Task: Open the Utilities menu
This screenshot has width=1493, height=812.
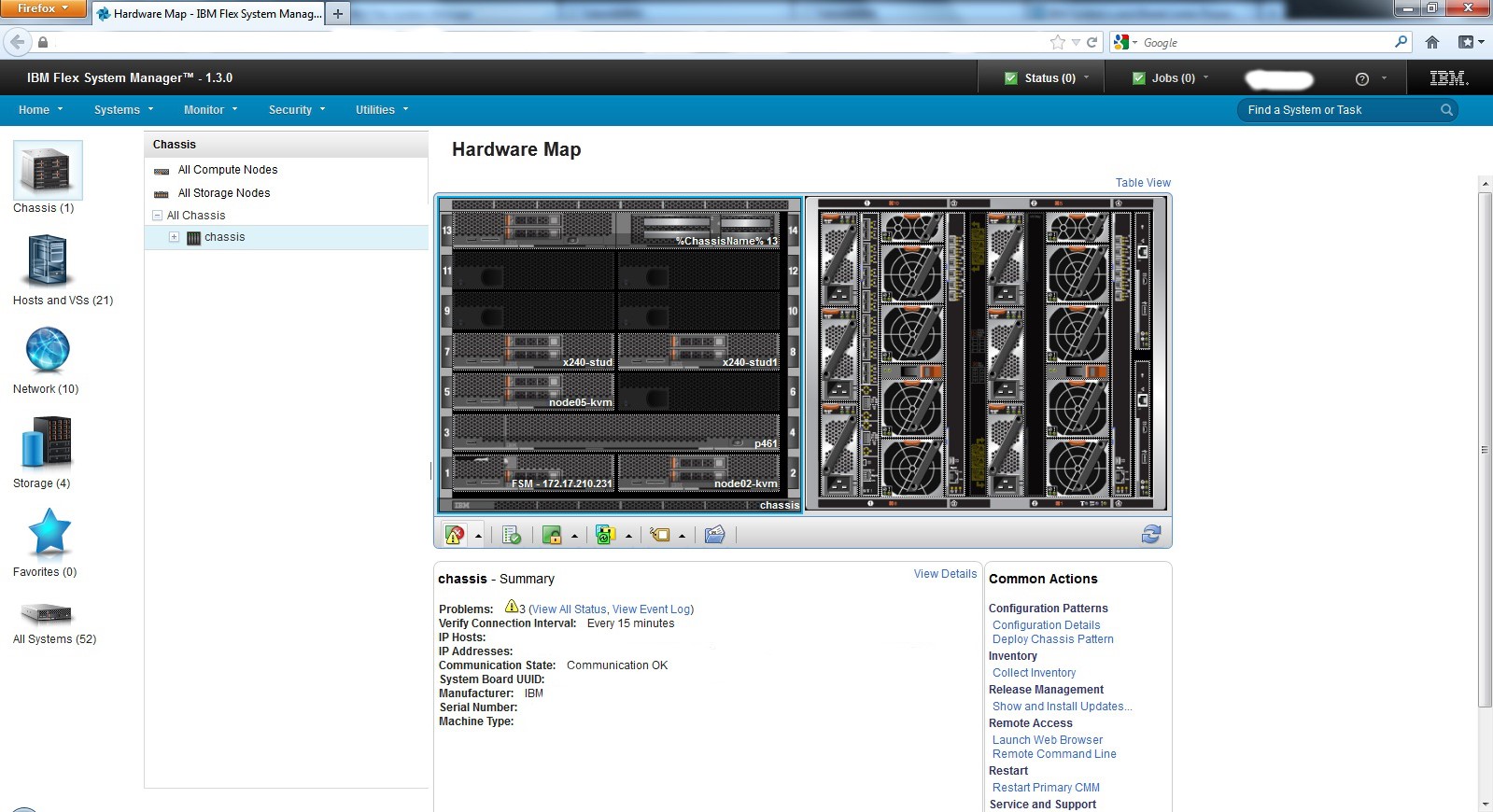Action: click(382, 110)
